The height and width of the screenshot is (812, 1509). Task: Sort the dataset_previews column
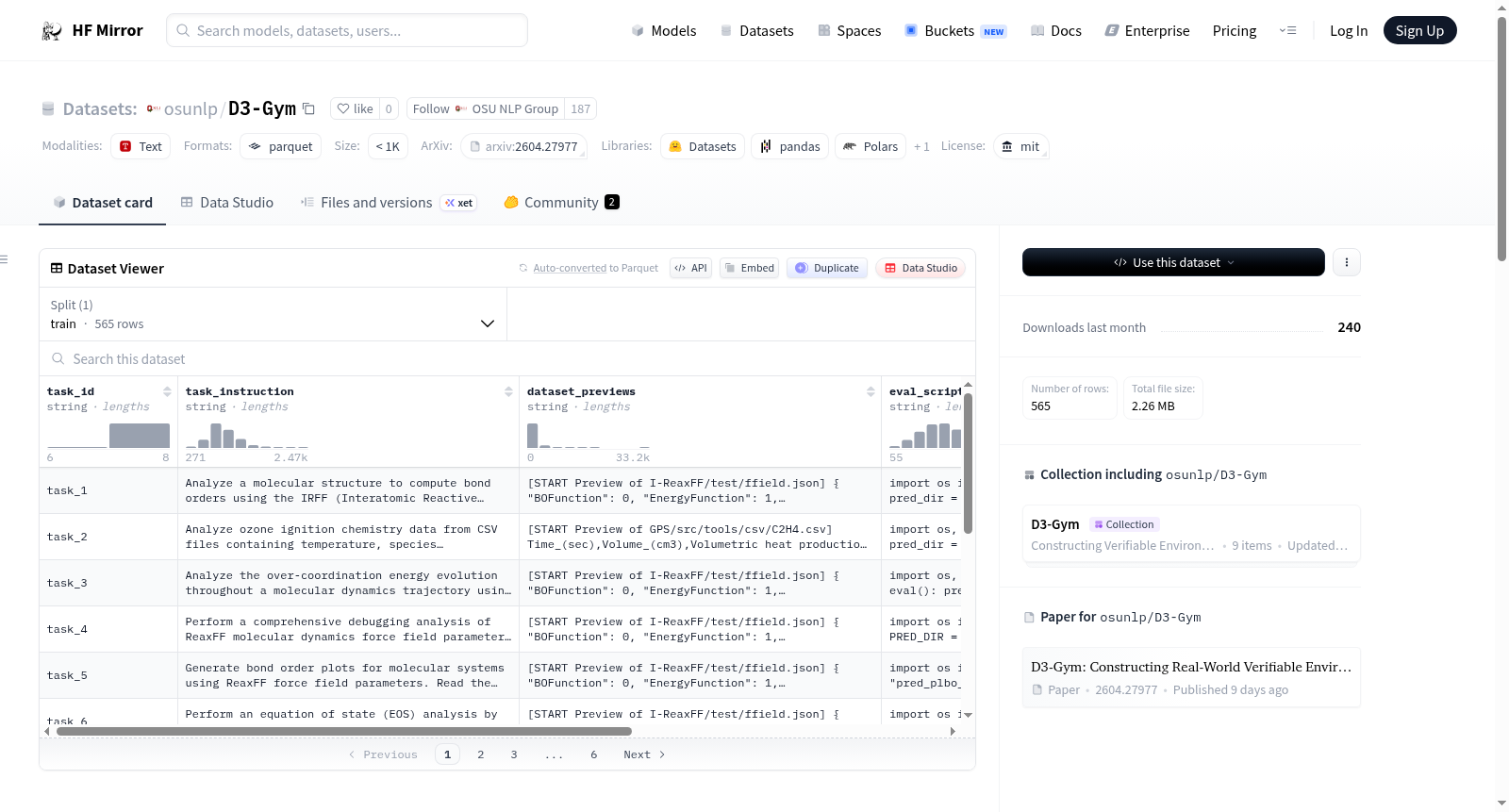[x=871, y=391]
